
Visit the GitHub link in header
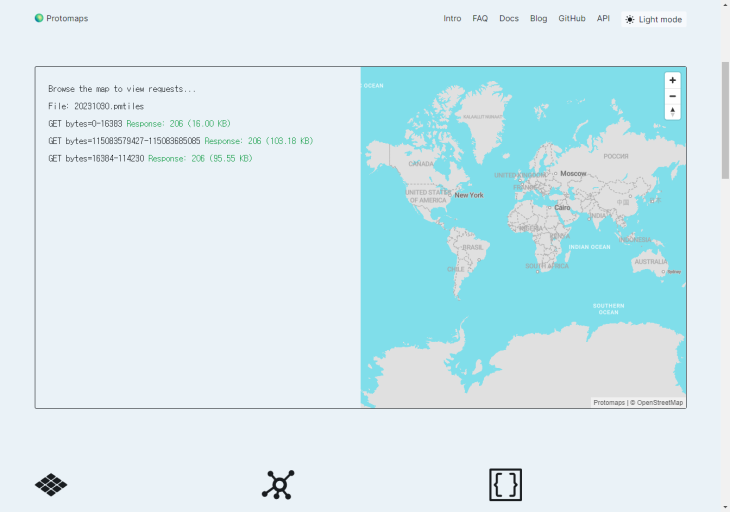tap(572, 18)
